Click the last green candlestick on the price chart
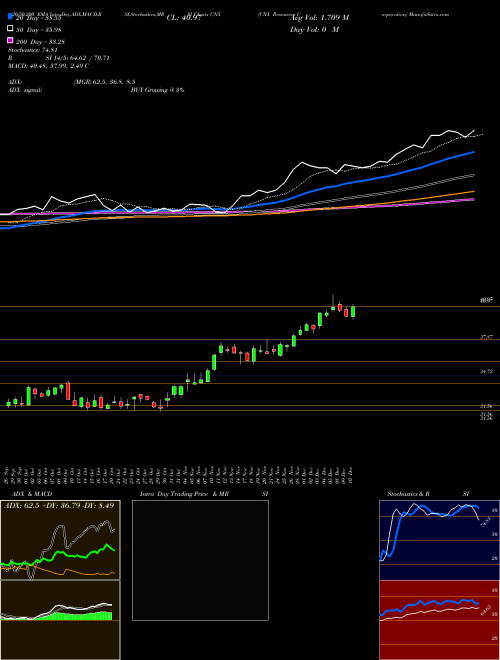The width and height of the screenshot is (500, 660). pyautogui.click(x=353, y=312)
